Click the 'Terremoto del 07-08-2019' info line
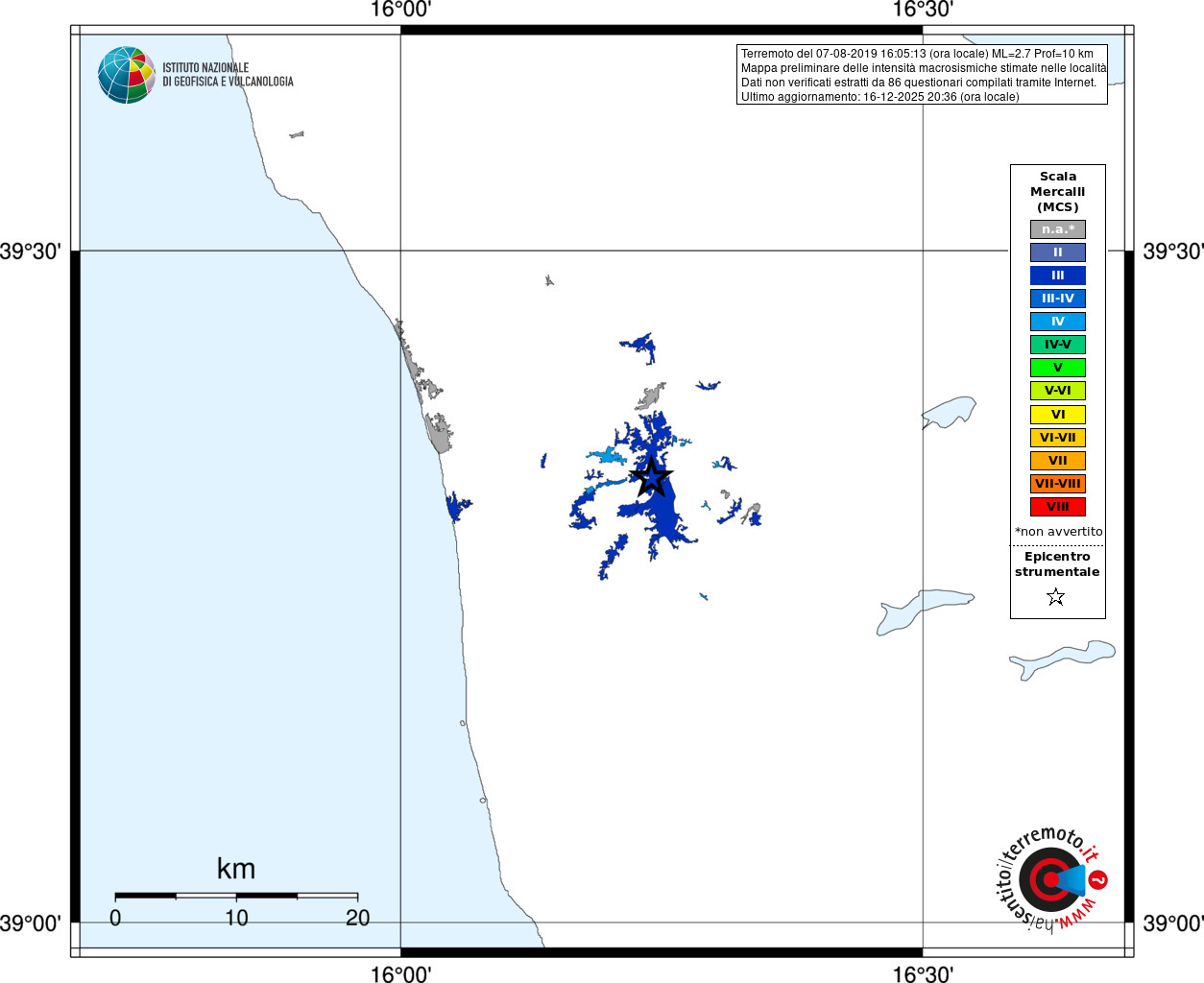Screen dimensions: 1204x983 click(x=917, y=54)
